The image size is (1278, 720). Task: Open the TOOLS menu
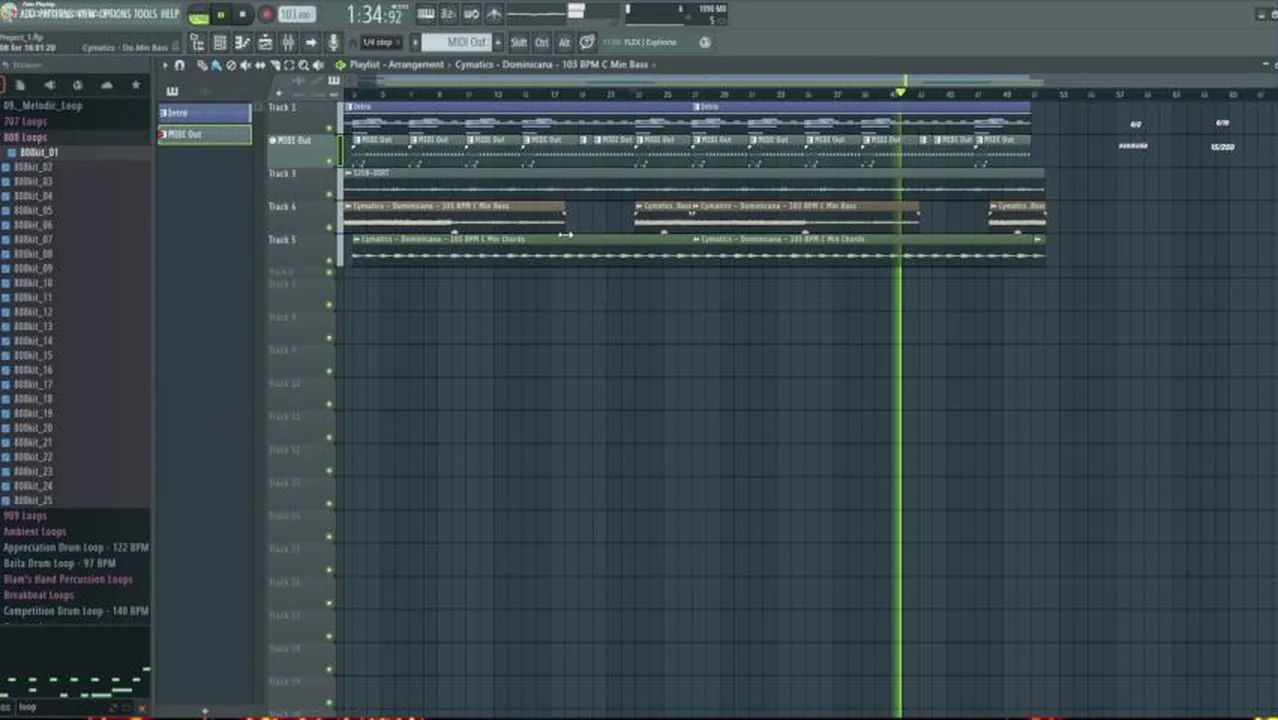click(145, 14)
